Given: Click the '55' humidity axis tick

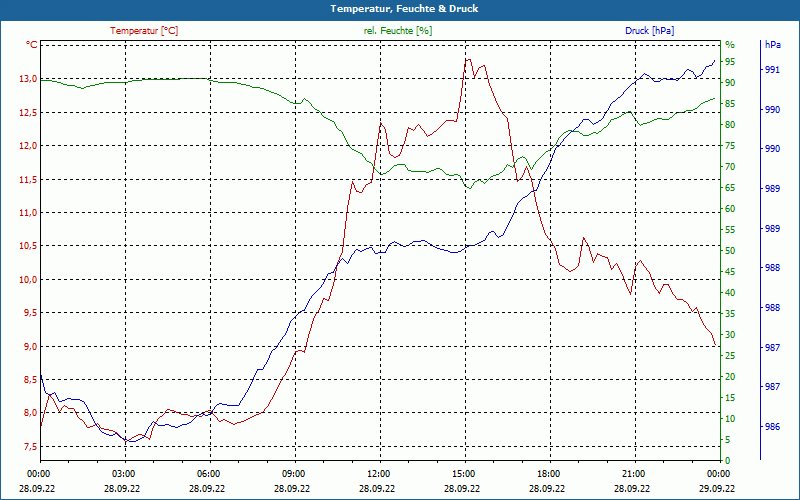Looking at the screenshot, I should pos(730,230).
